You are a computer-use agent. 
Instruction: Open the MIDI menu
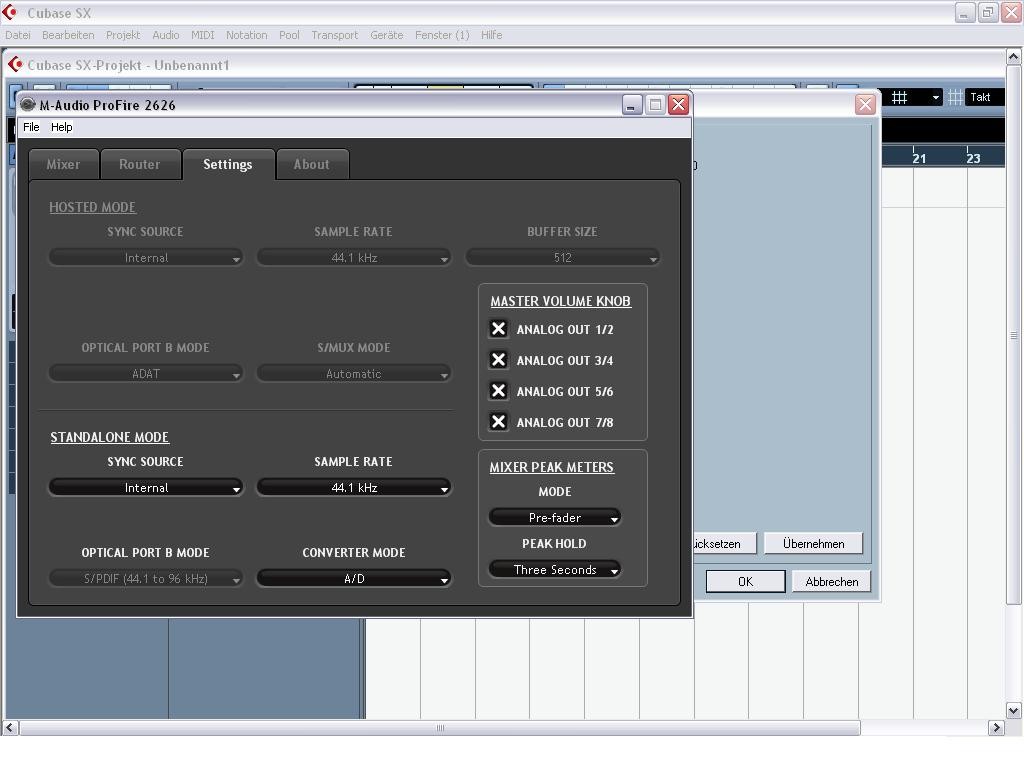click(x=202, y=35)
